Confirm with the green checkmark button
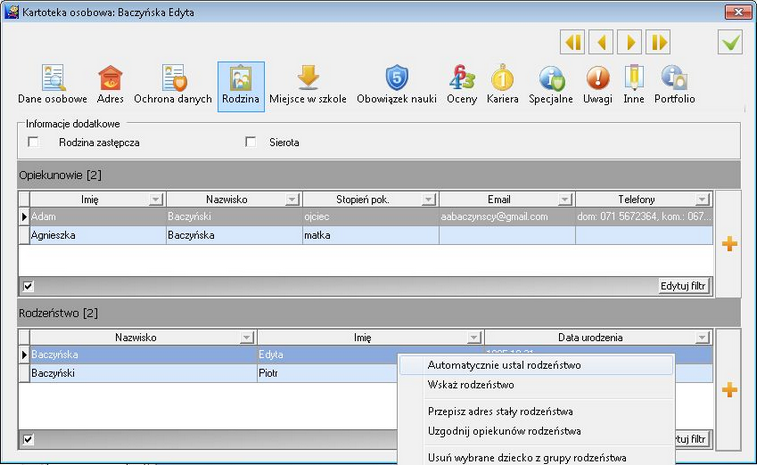Image resolution: width=757 pixels, height=465 pixels. click(730, 42)
